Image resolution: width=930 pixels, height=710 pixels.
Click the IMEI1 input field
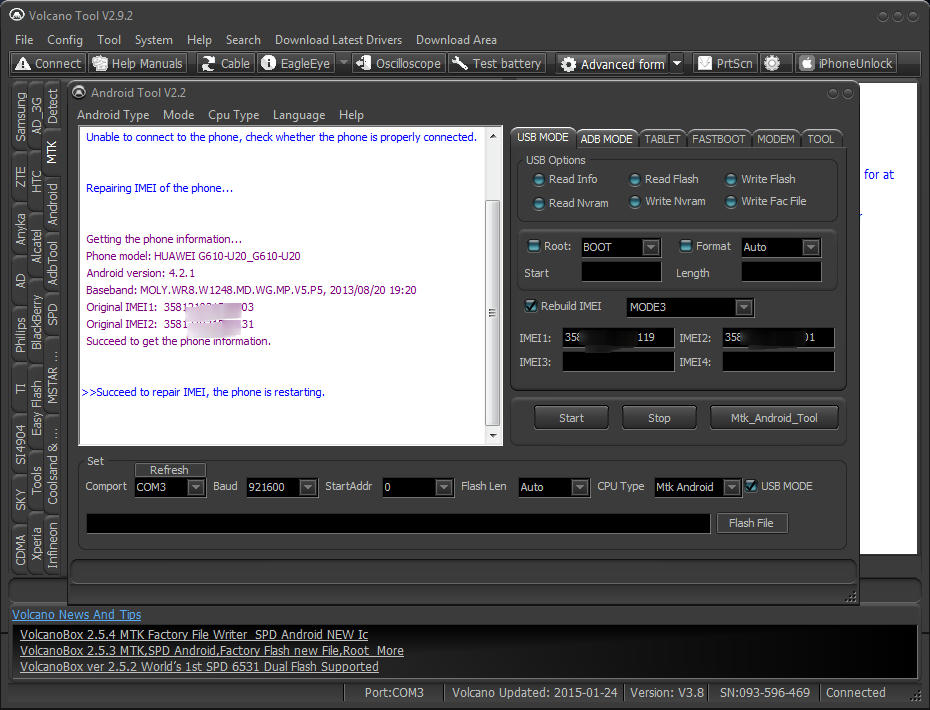coord(617,338)
